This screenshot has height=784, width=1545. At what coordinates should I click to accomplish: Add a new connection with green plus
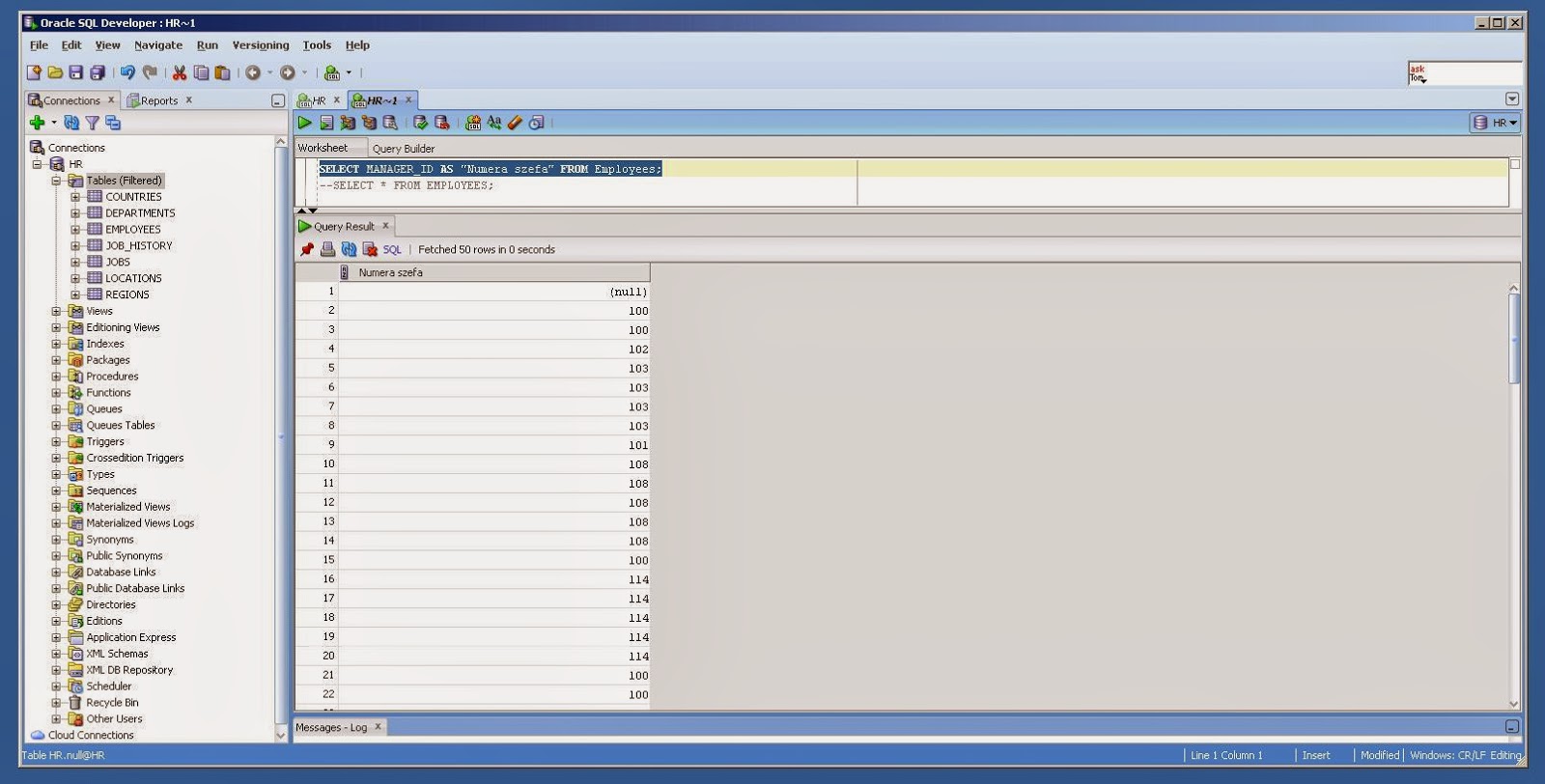37,123
